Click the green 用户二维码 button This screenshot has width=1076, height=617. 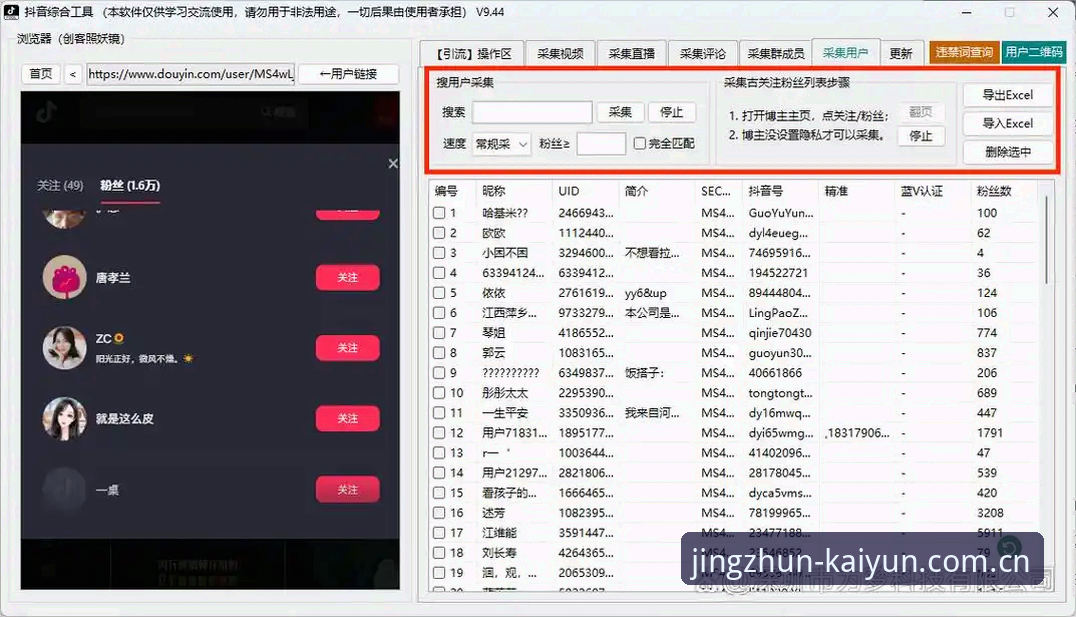coord(1034,52)
